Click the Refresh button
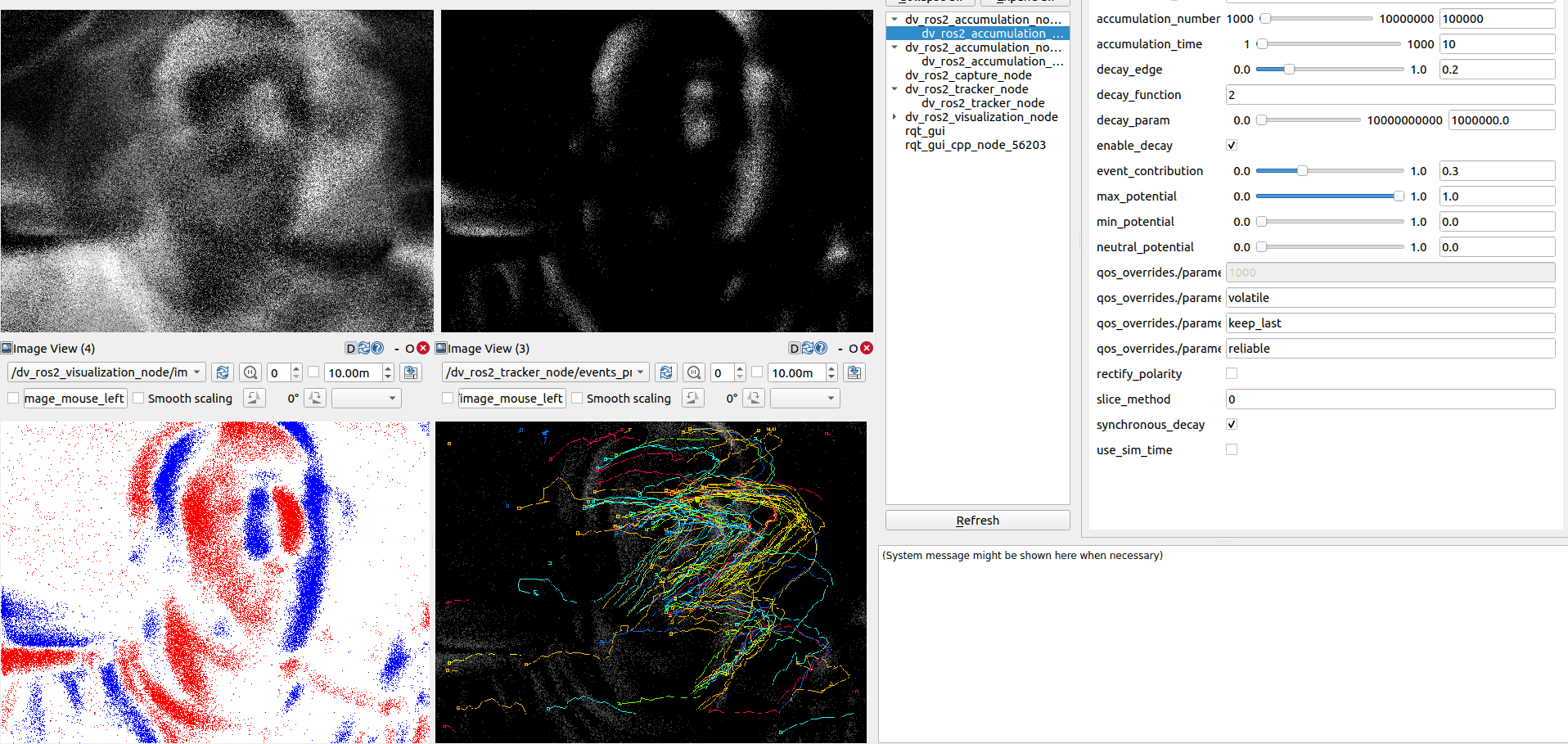Viewport: 1568px width, 744px height. (x=977, y=521)
